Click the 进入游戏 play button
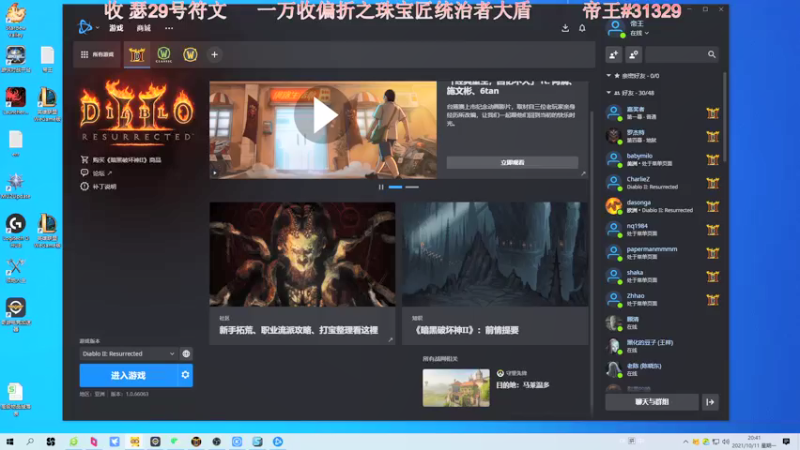 pos(128,376)
